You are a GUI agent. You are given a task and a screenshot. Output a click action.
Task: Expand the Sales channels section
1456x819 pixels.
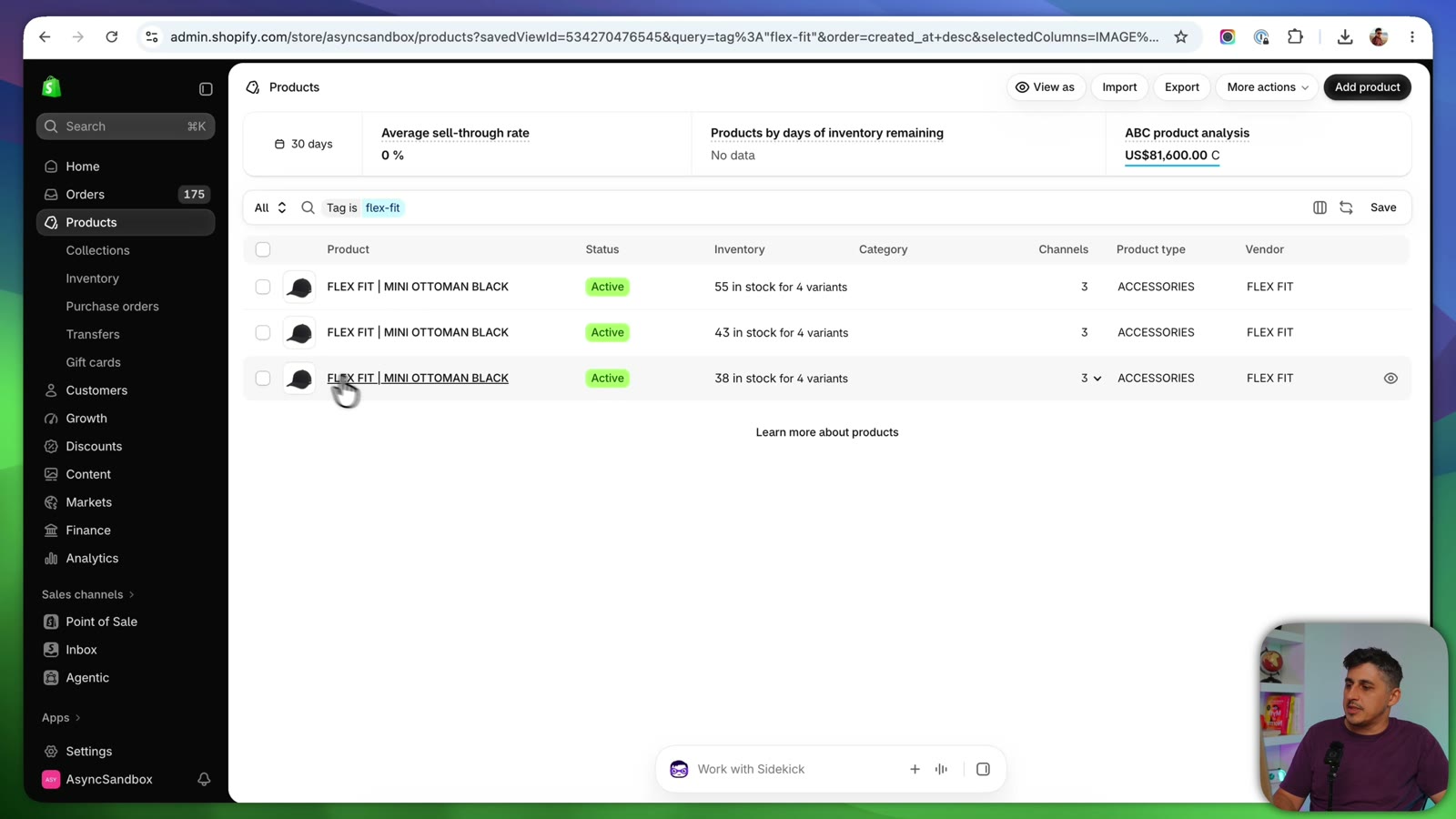click(x=87, y=595)
